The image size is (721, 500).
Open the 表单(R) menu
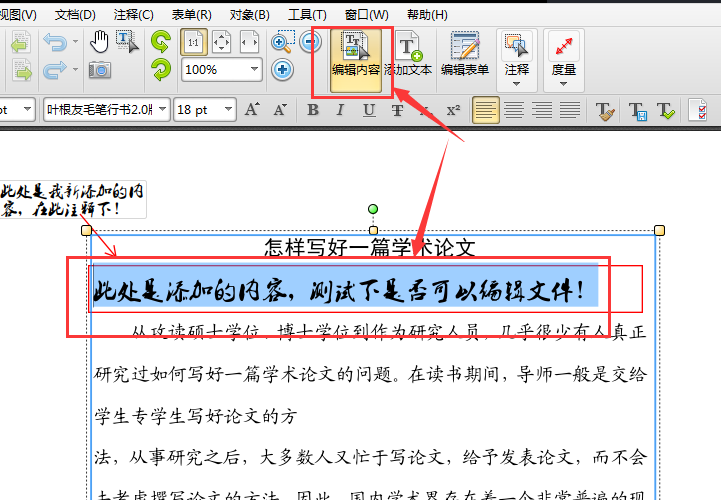191,15
